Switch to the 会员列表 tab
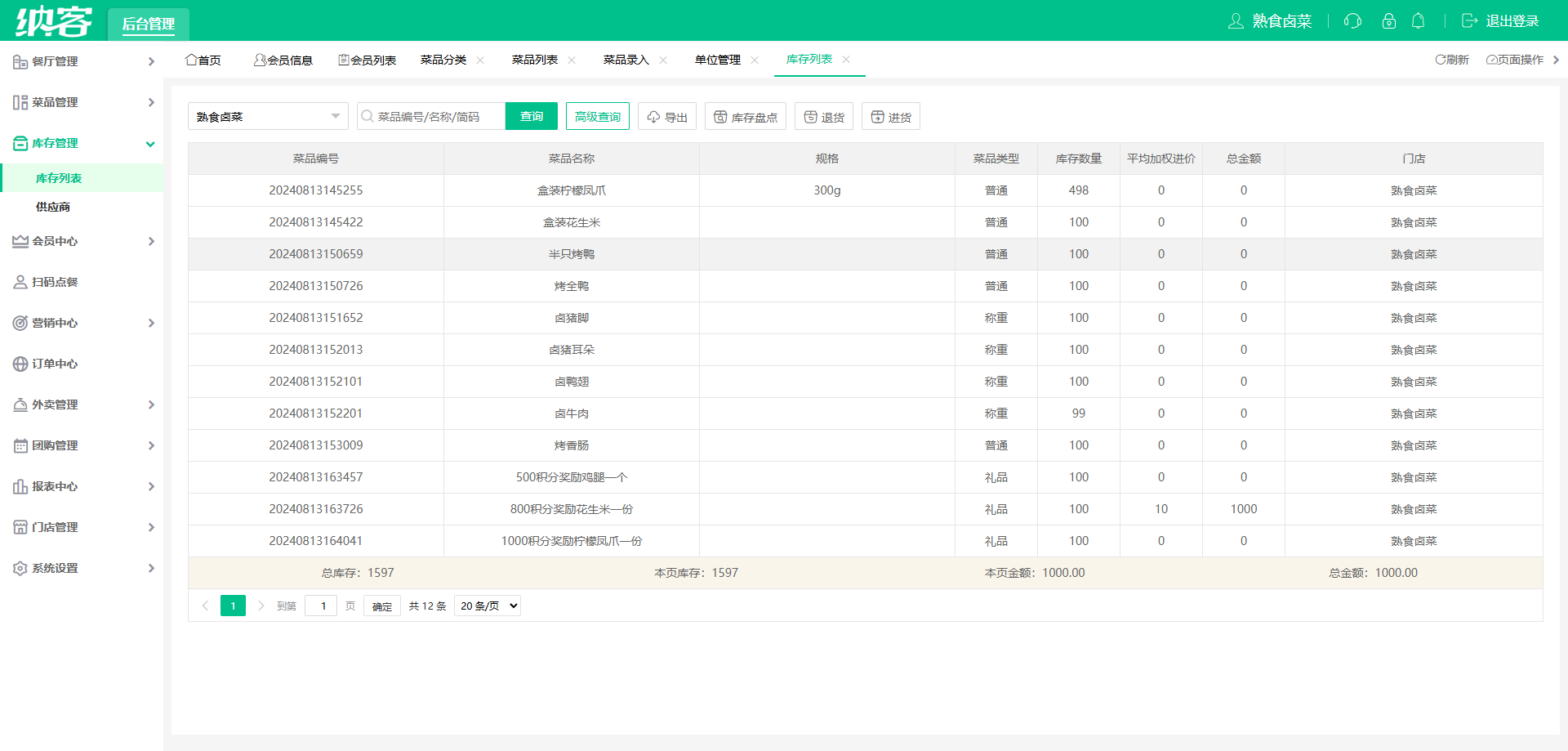 click(x=367, y=60)
